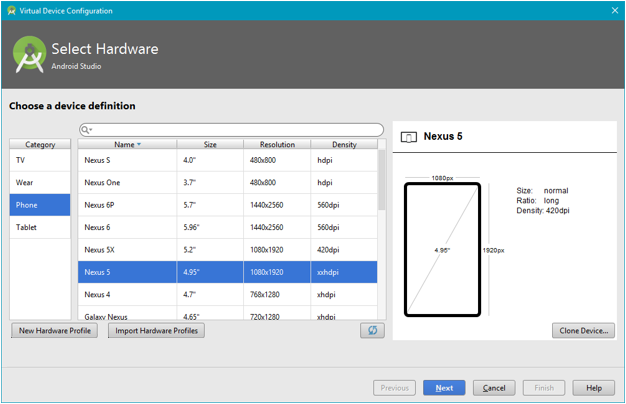This screenshot has height=404, width=626.
Task: Click the xxhdpi density cell
Action: click(344, 272)
